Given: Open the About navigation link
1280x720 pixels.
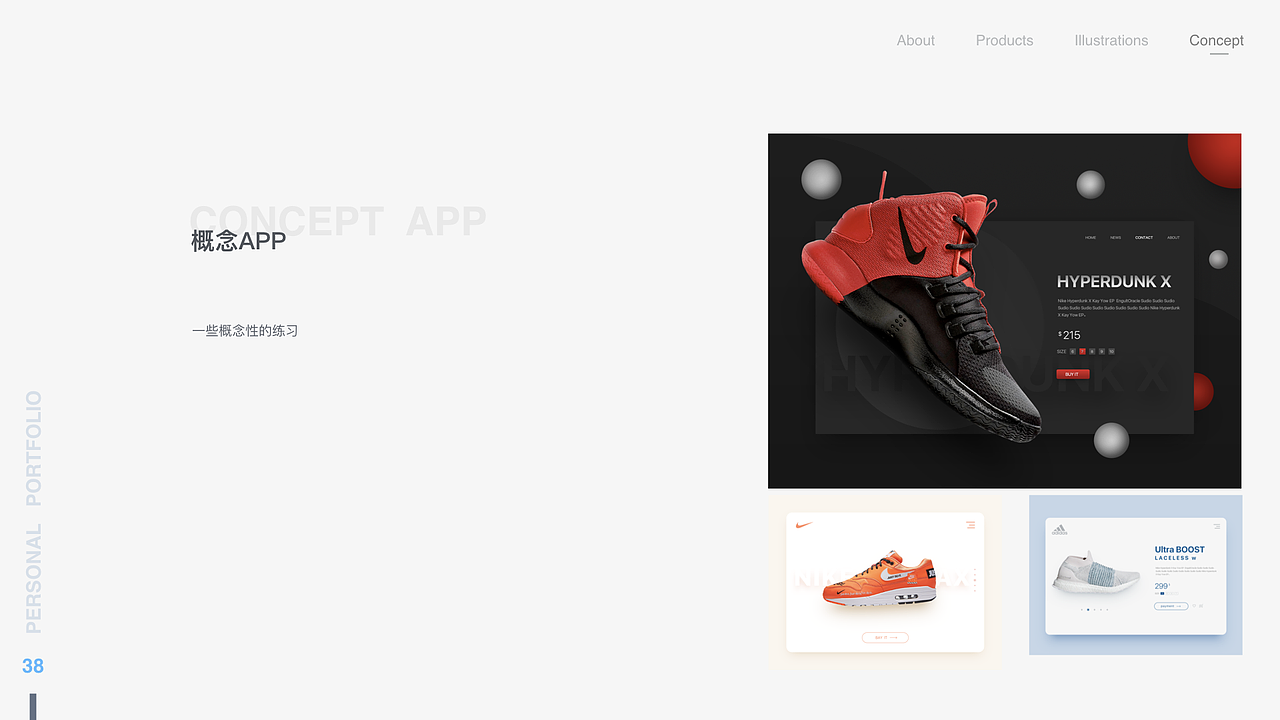Looking at the screenshot, I should pyautogui.click(x=915, y=41).
